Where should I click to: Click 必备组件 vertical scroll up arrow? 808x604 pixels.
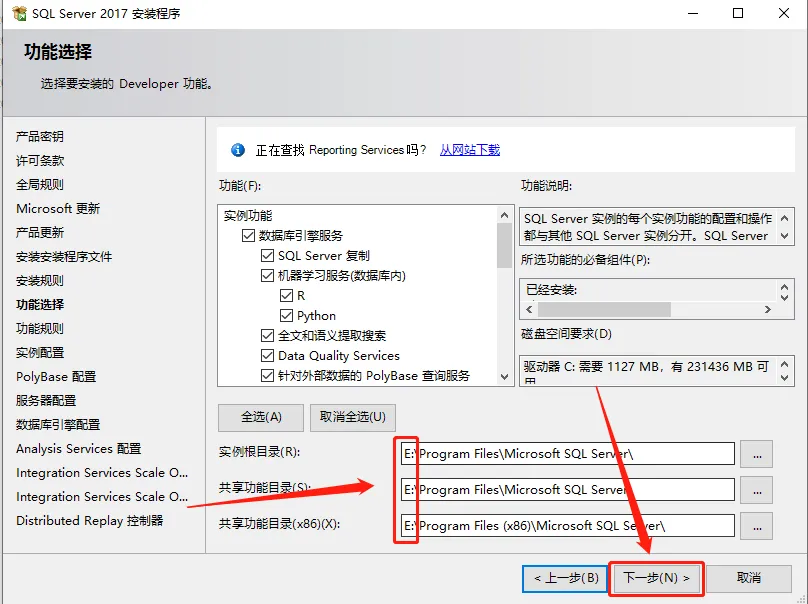point(784,288)
